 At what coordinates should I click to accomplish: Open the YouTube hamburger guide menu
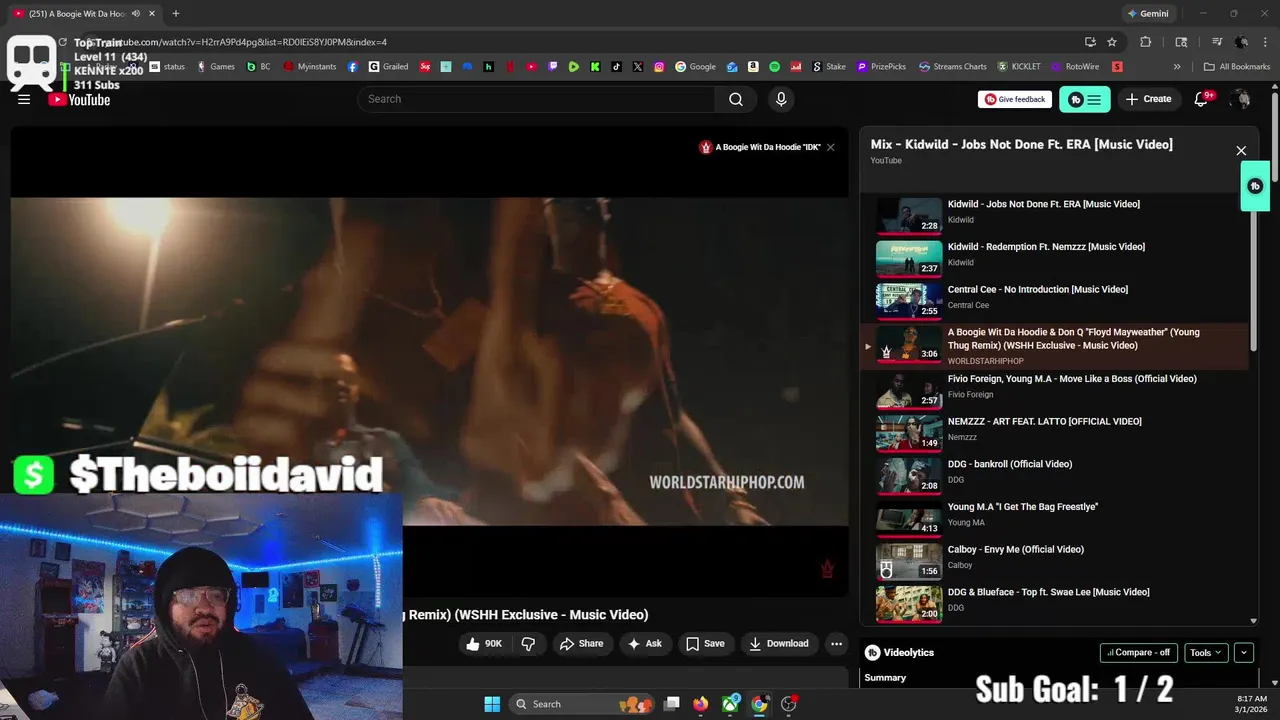[24, 99]
